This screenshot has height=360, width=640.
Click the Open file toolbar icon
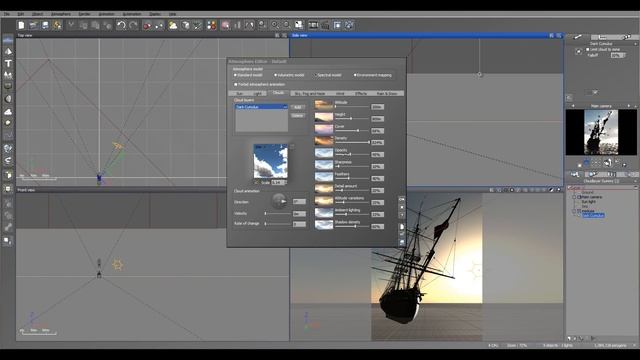coord(33,25)
